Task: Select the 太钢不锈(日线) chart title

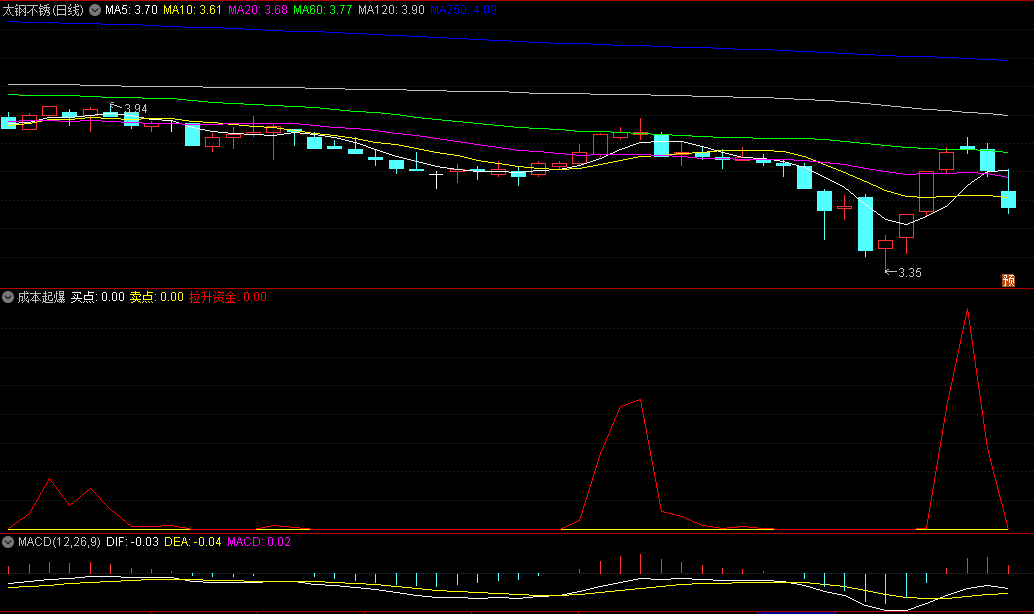Action: click(44, 10)
